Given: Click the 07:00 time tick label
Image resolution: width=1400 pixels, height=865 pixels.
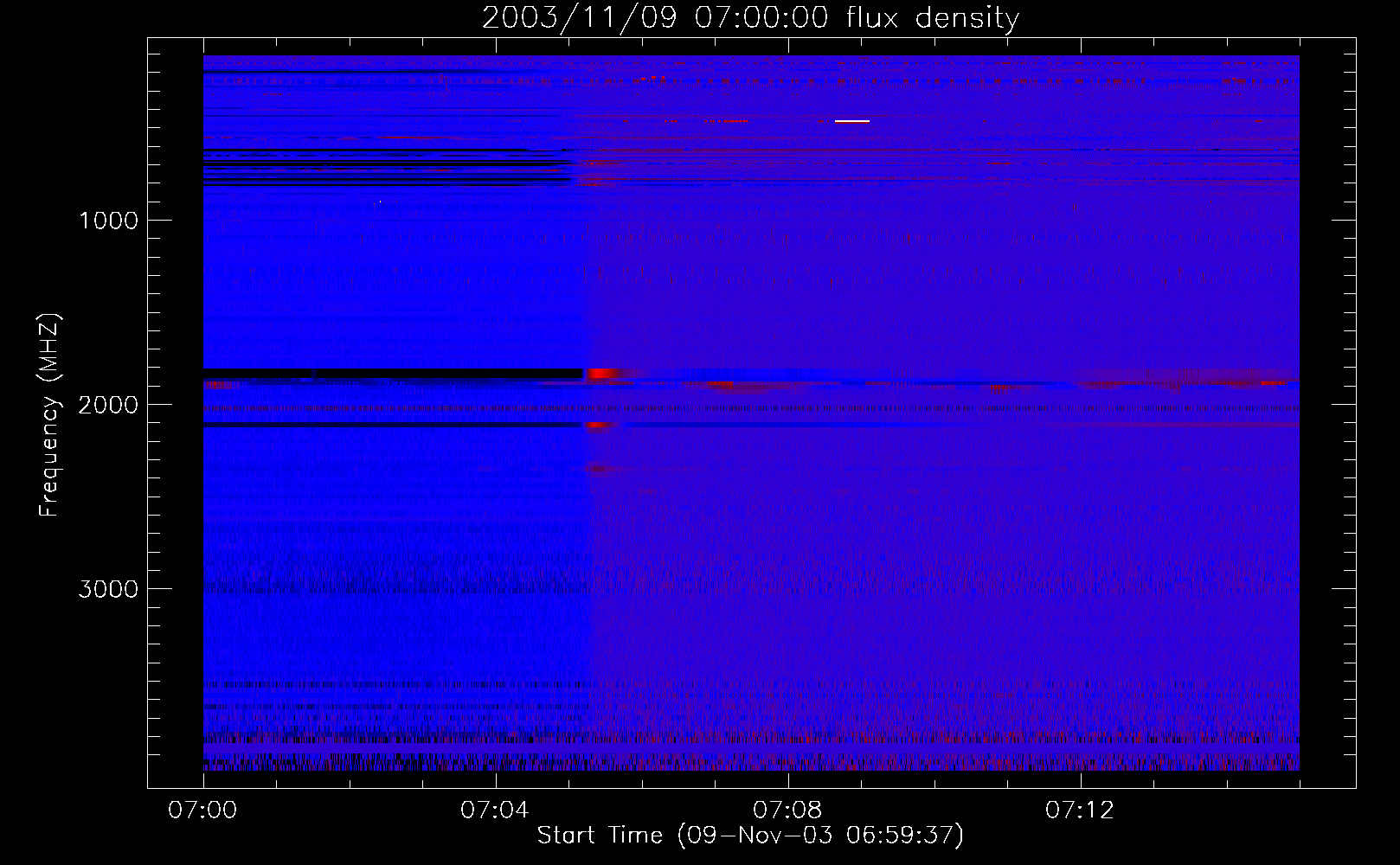Looking at the screenshot, I should coord(203,811).
